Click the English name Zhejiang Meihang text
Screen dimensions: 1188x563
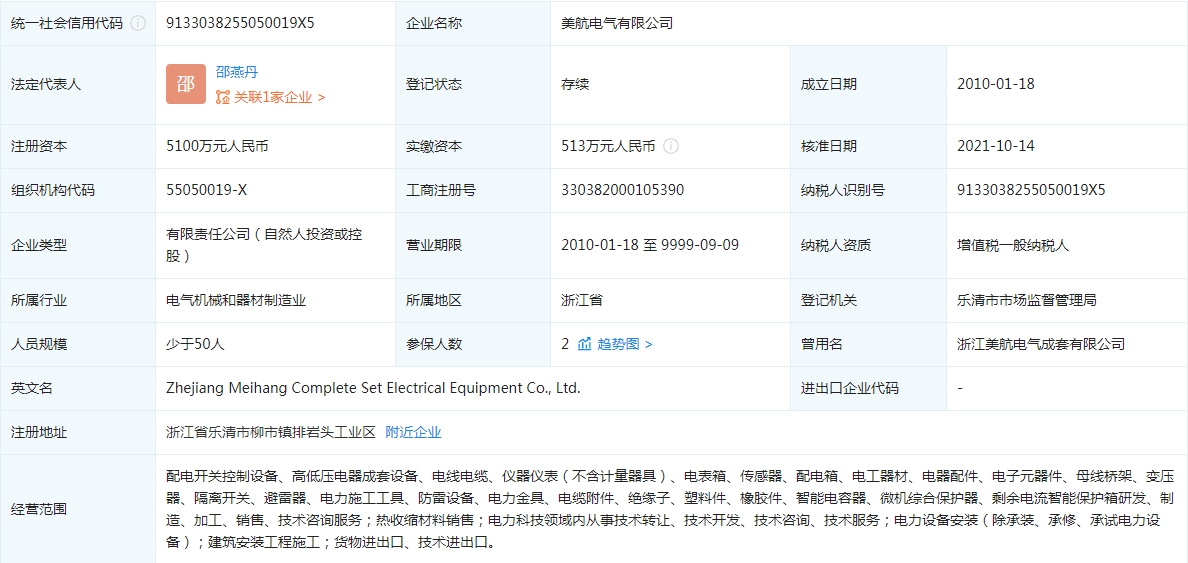pos(373,388)
